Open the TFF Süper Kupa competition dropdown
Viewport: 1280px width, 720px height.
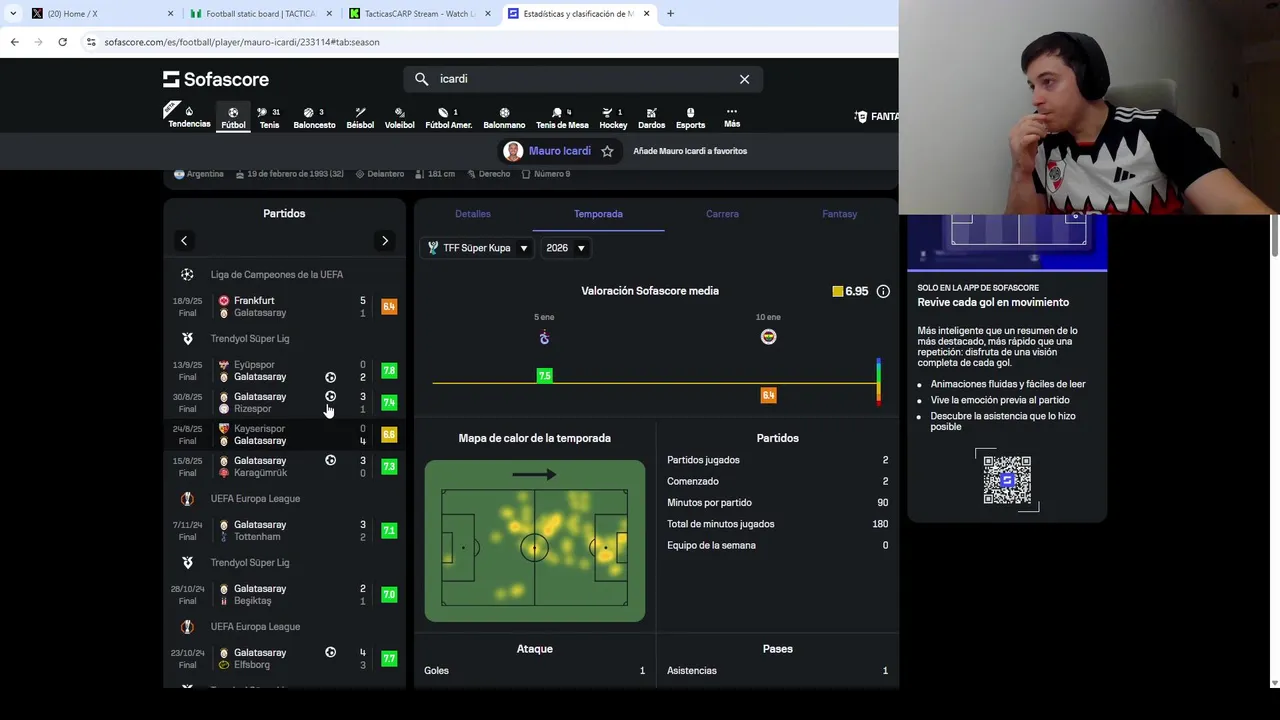(x=478, y=248)
